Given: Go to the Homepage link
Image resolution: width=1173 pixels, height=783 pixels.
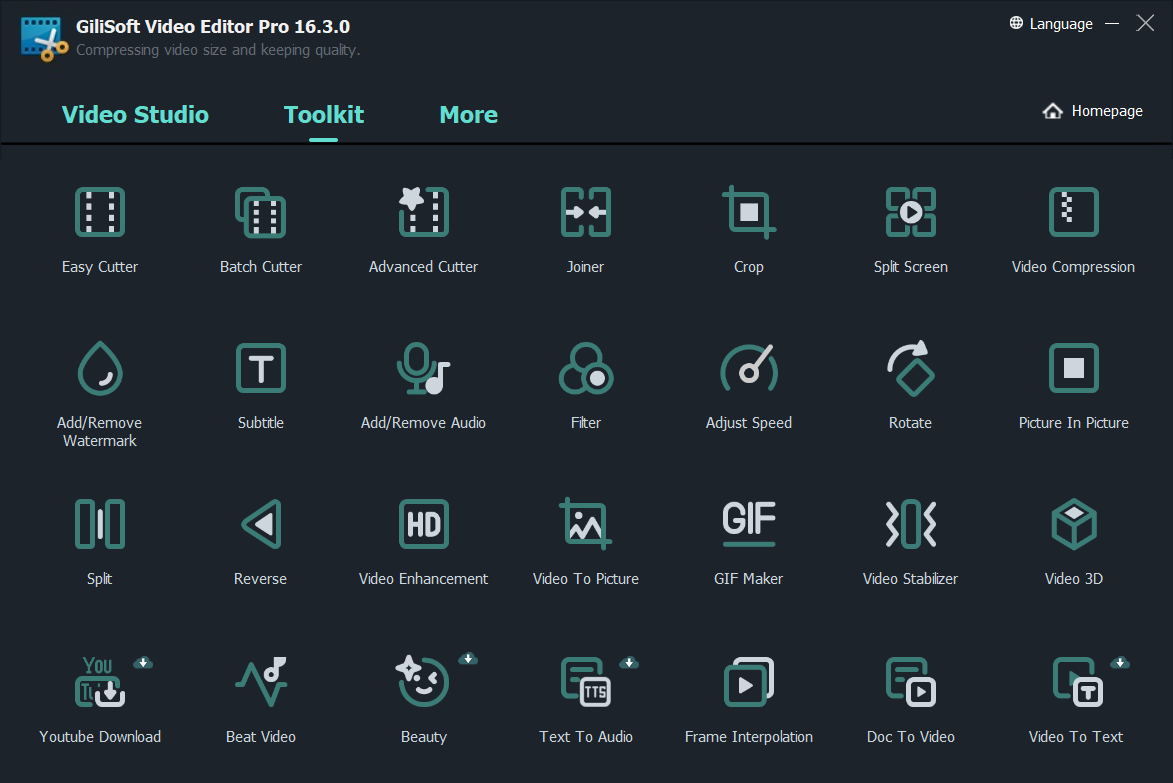Looking at the screenshot, I should pyautogui.click(x=1092, y=111).
